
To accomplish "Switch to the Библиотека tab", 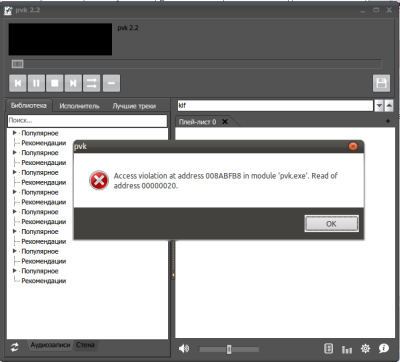I will [29, 106].
